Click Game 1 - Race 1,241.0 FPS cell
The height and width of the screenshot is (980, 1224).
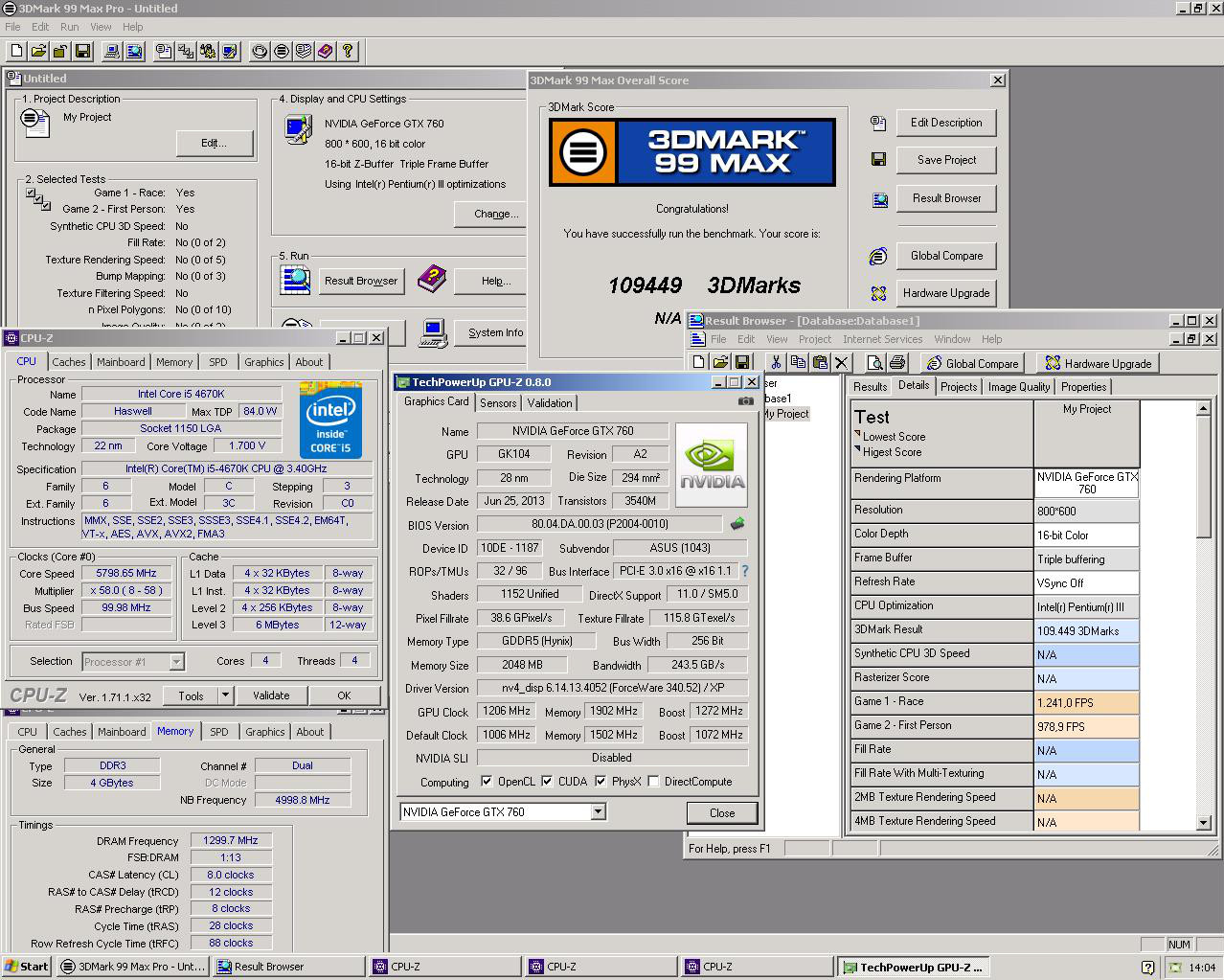(x=1086, y=702)
